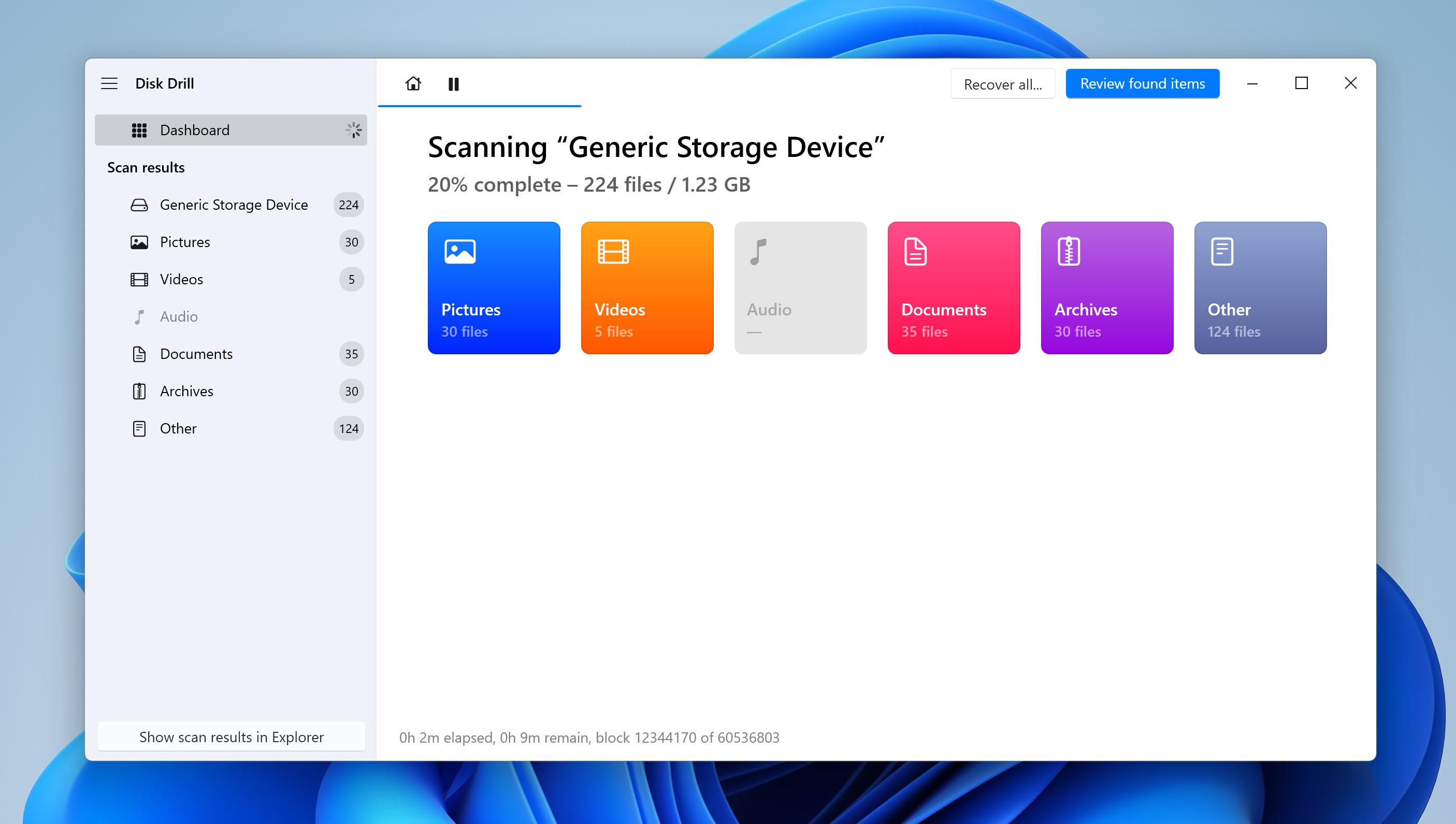The height and width of the screenshot is (824, 1456).
Task: Click the Review found items button
Action: click(1142, 83)
